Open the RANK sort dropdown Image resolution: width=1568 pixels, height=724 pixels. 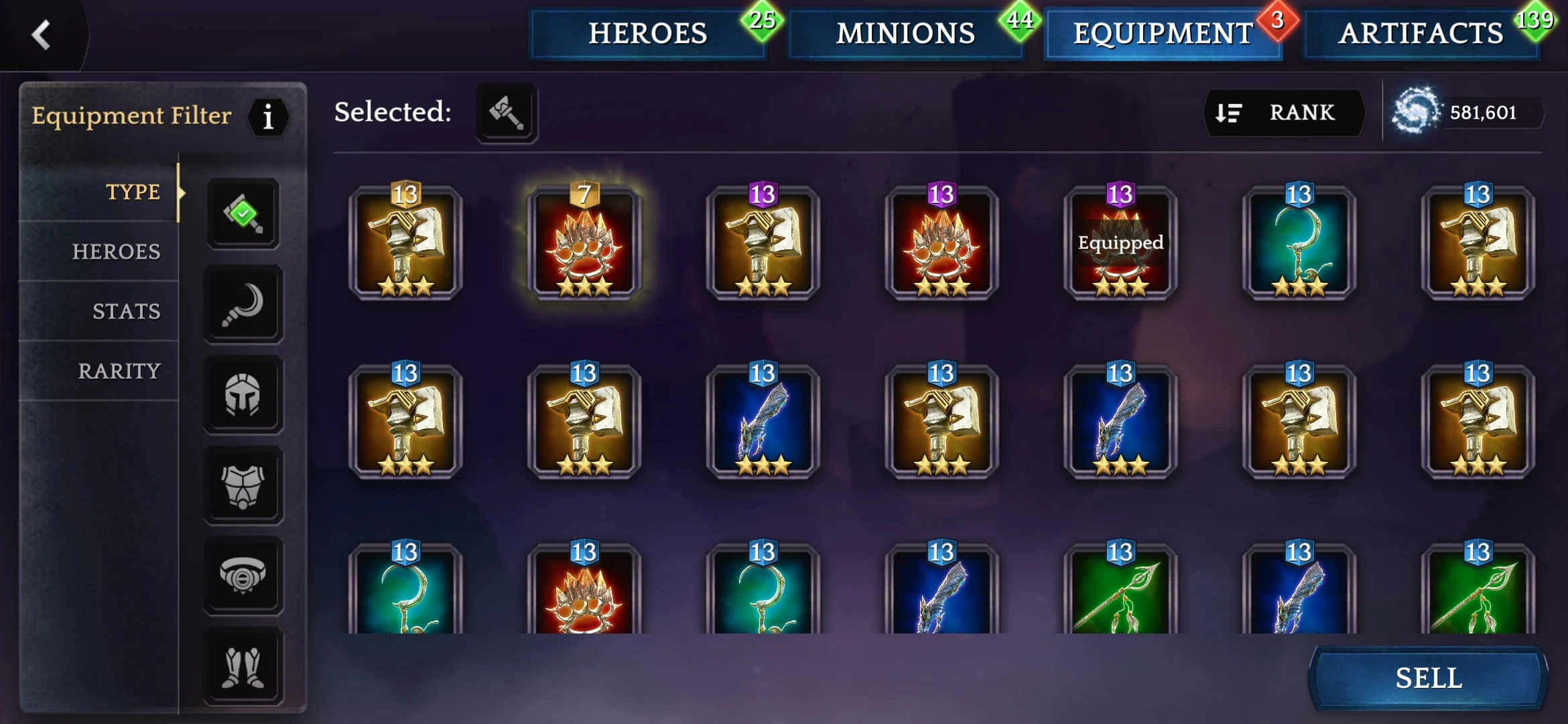(x=1283, y=113)
